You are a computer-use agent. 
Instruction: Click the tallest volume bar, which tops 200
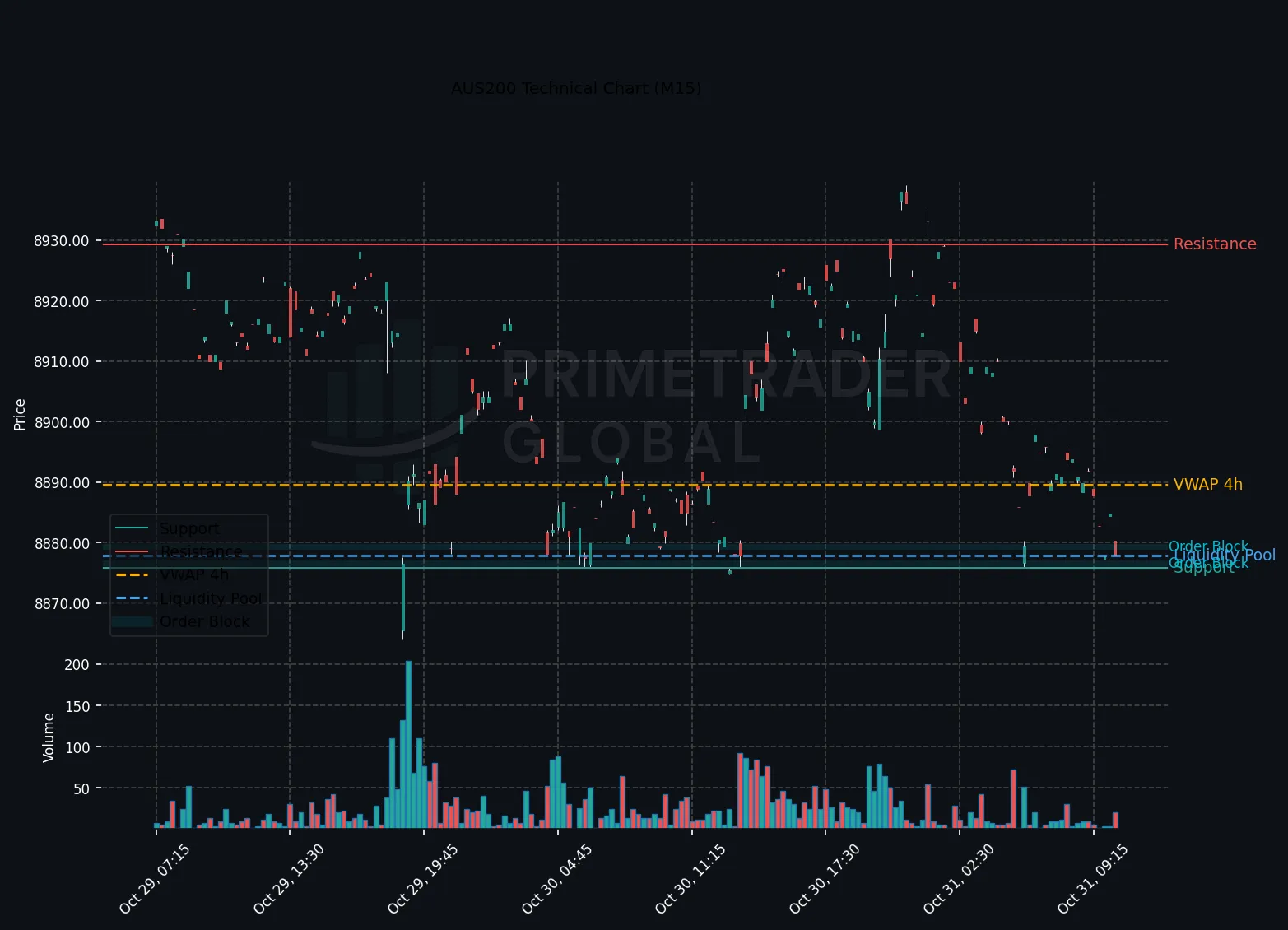point(408,744)
